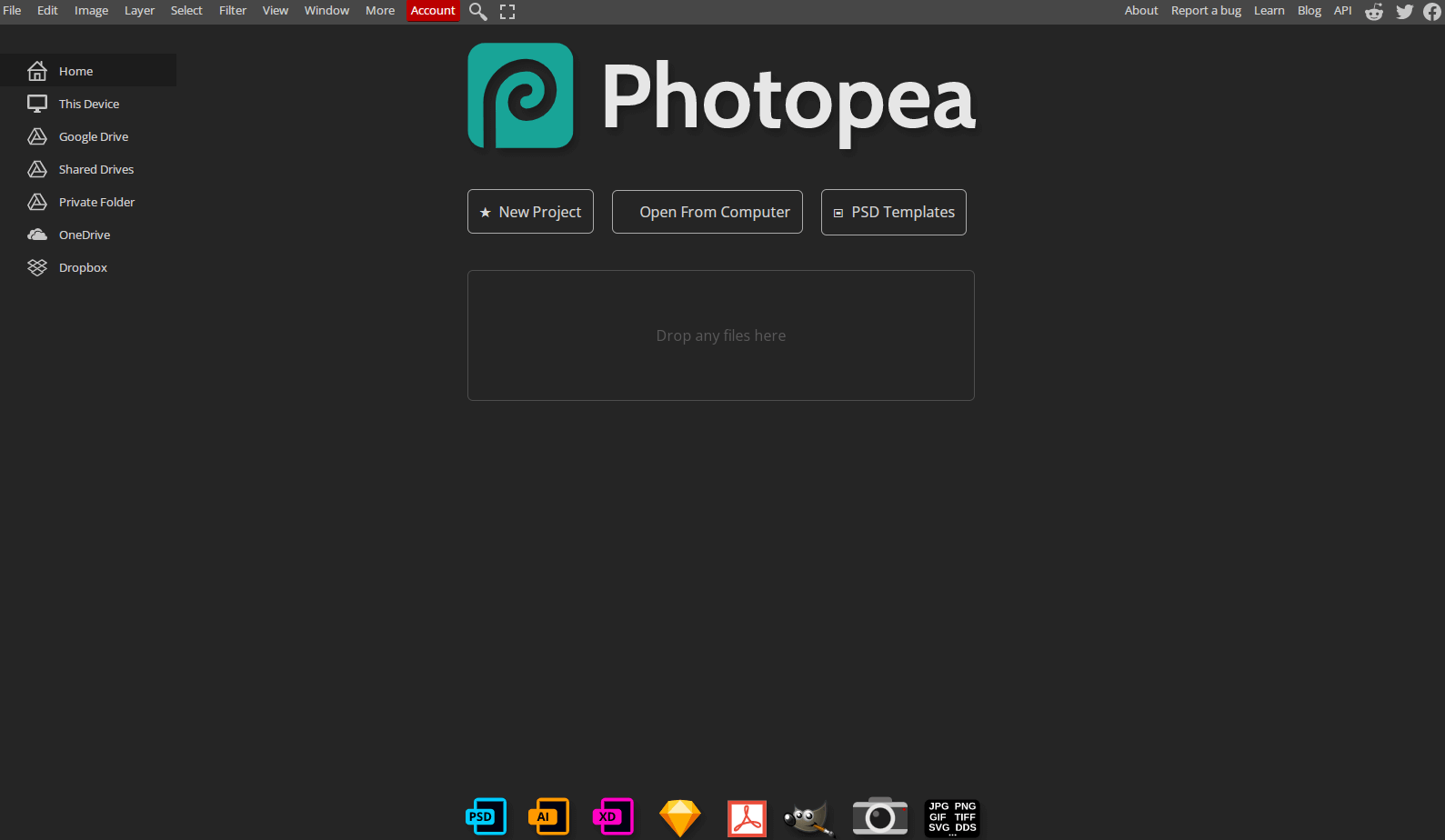Open the View menu
Image resolution: width=1445 pixels, height=840 pixels.
276,11
